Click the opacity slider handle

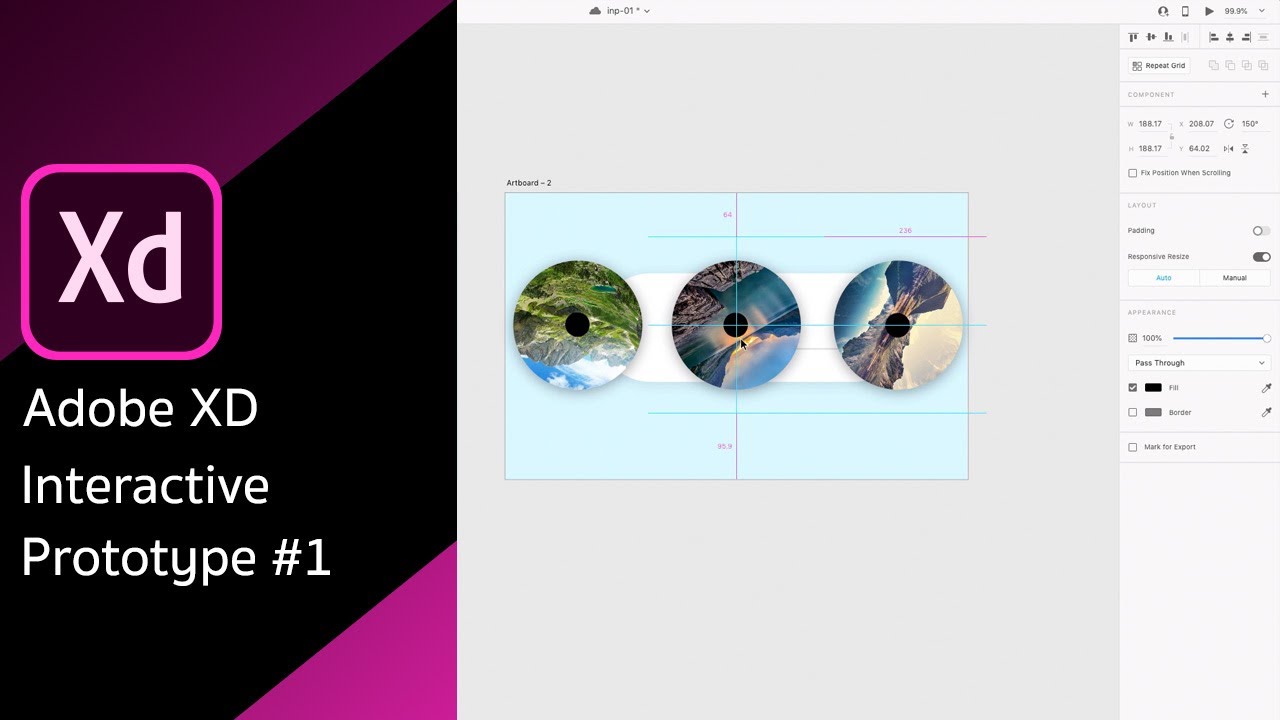tap(1267, 338)
